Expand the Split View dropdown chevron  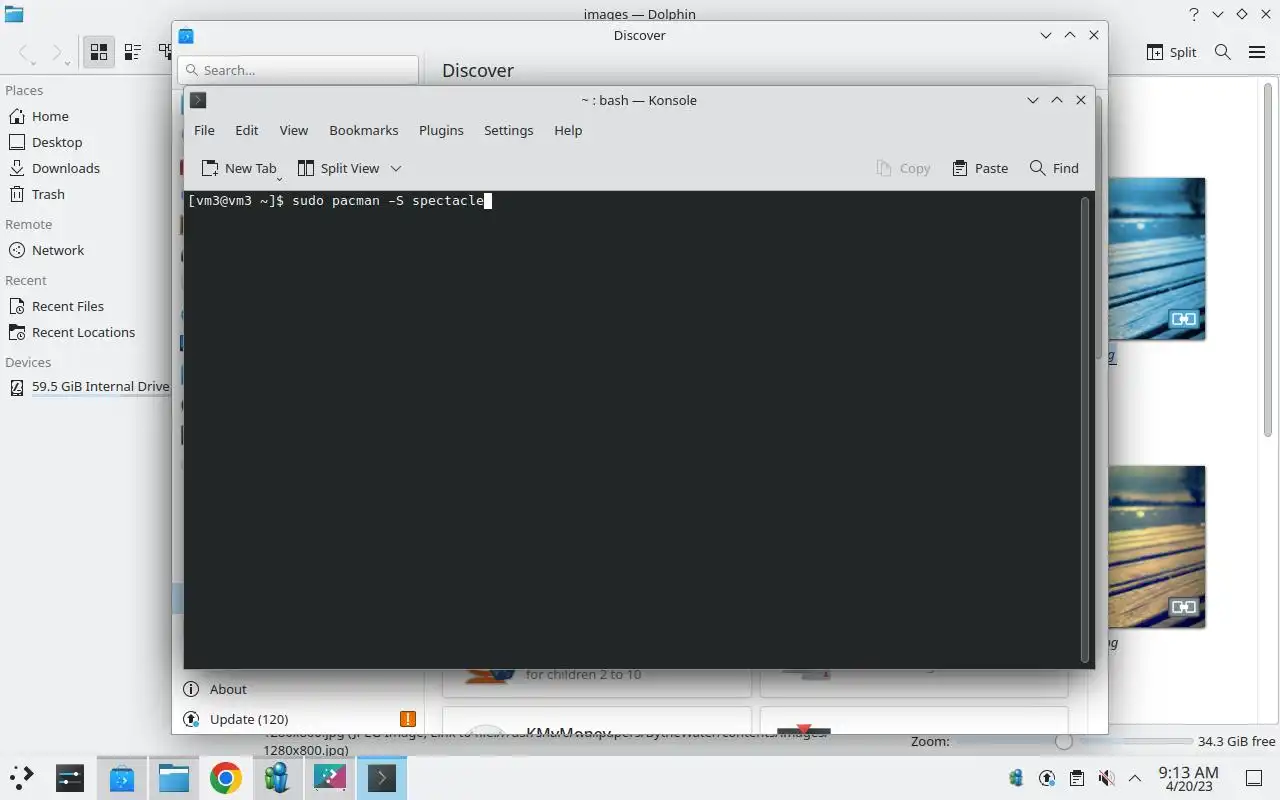pyautogui.click(x=396, y=168)
